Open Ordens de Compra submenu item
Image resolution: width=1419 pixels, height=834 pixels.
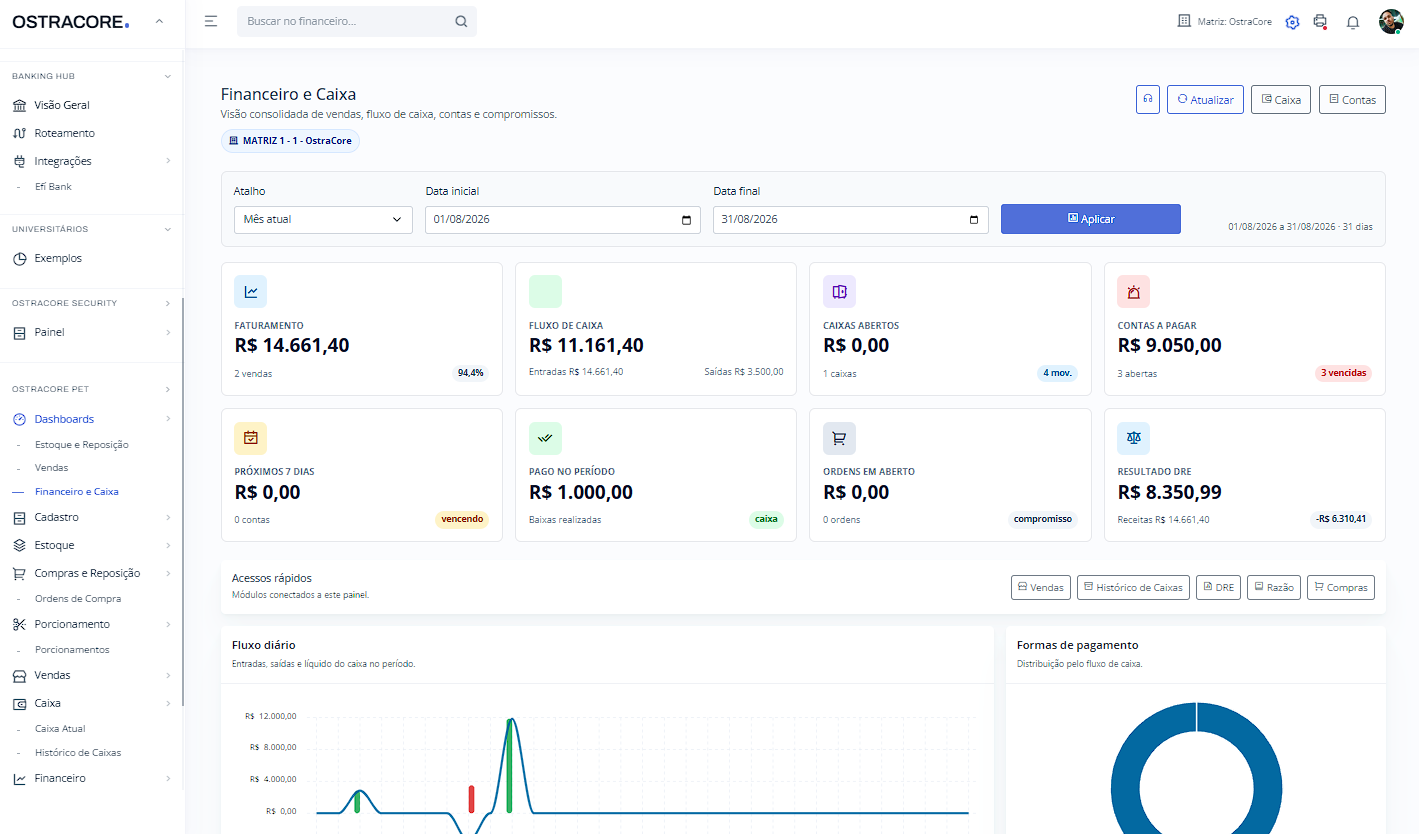pyautogui.click(x=78, y=598)
